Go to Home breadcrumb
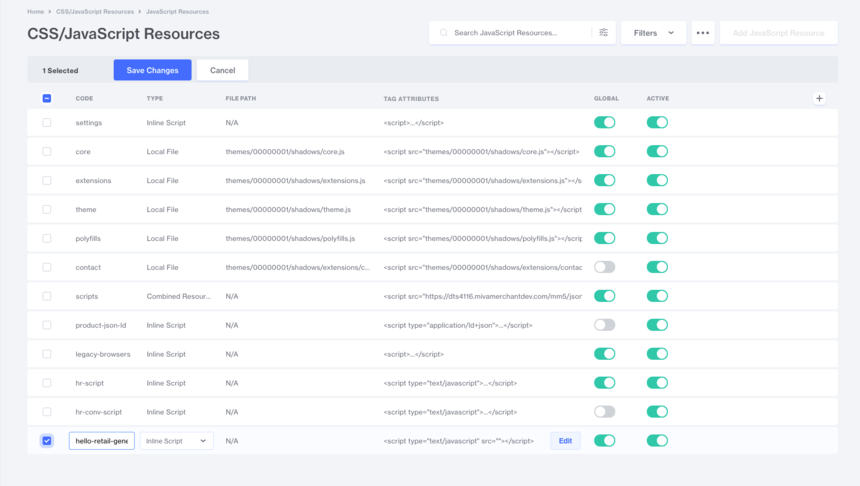The height and width of the screenshot is (486, 860). pos(35,11)
